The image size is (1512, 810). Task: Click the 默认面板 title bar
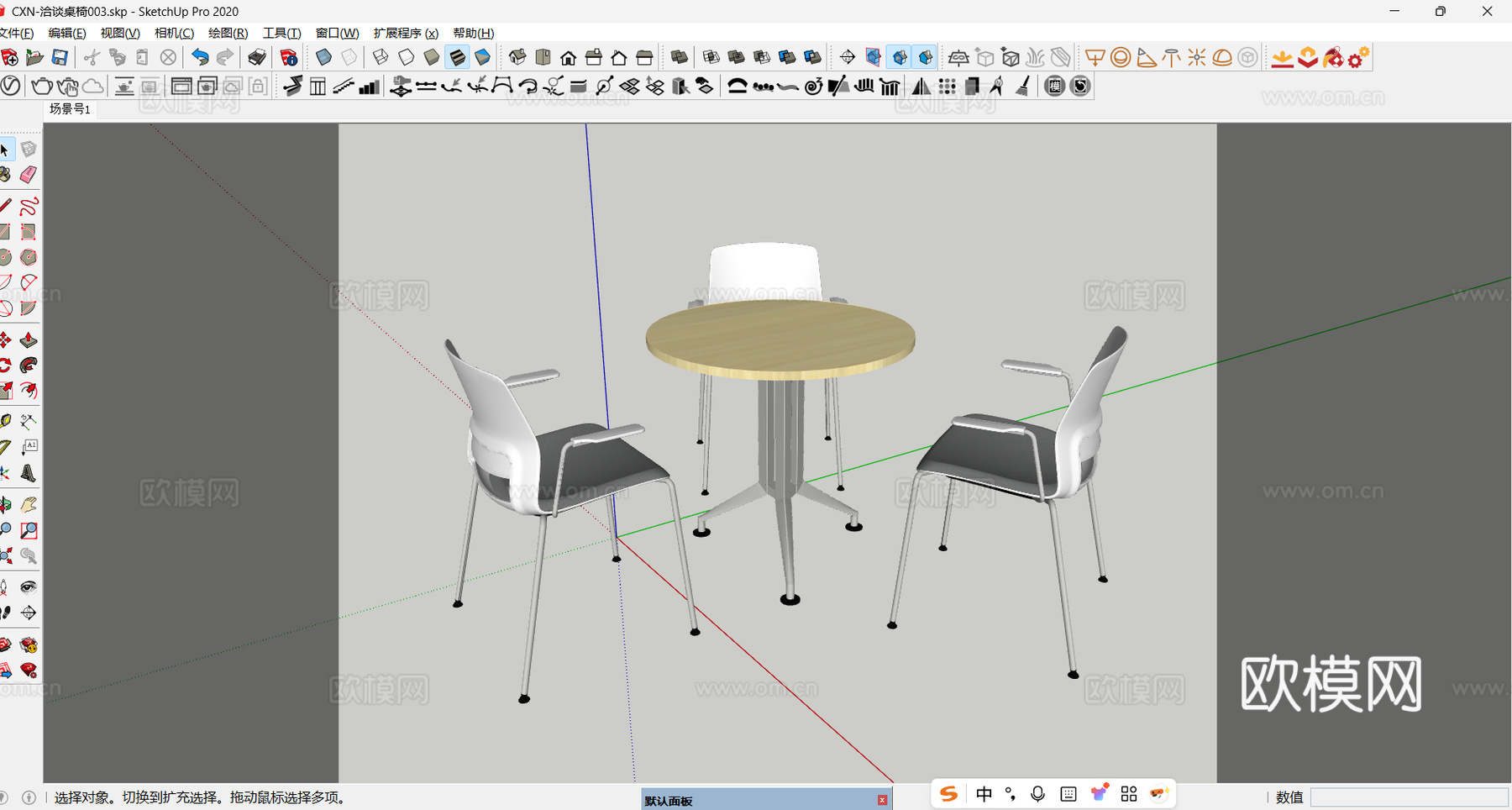(766, 799)
